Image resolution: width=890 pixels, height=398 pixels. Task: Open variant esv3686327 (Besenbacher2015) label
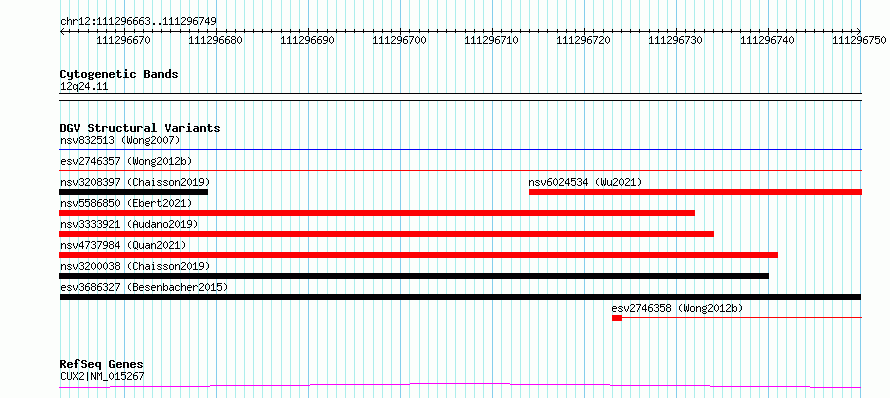(x=144, y=287)
